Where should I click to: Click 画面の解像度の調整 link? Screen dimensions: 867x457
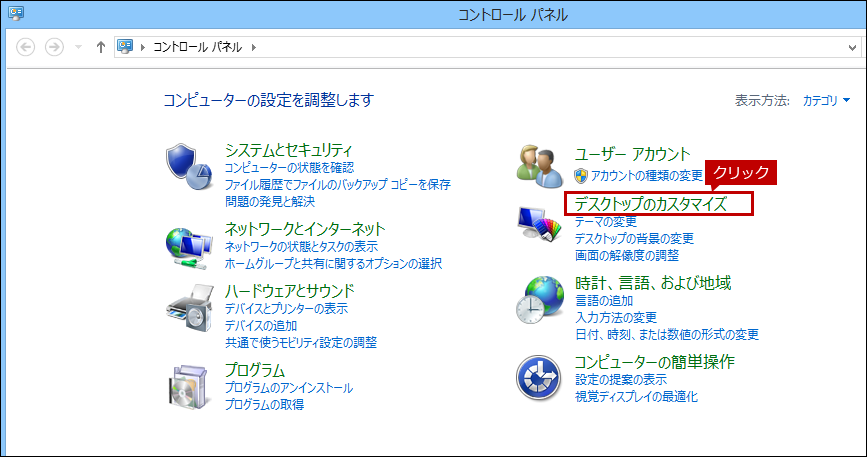coord(627,256)
